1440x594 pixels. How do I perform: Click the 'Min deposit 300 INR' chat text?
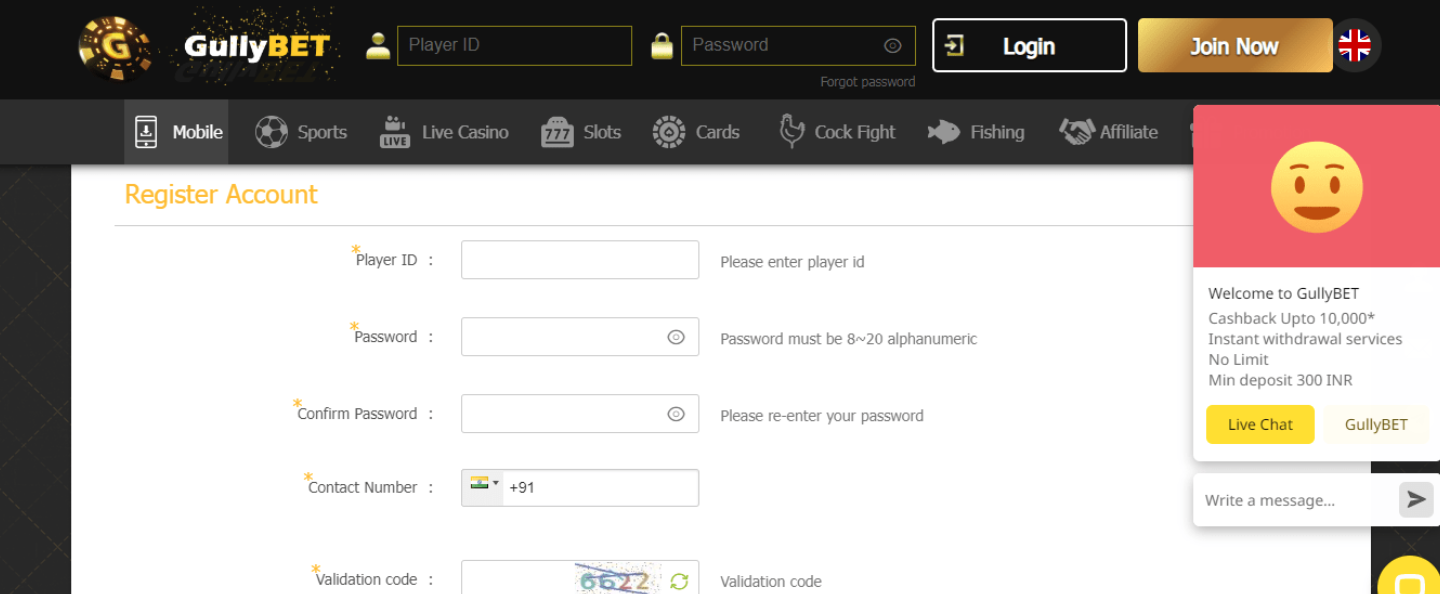(1280, 381)
